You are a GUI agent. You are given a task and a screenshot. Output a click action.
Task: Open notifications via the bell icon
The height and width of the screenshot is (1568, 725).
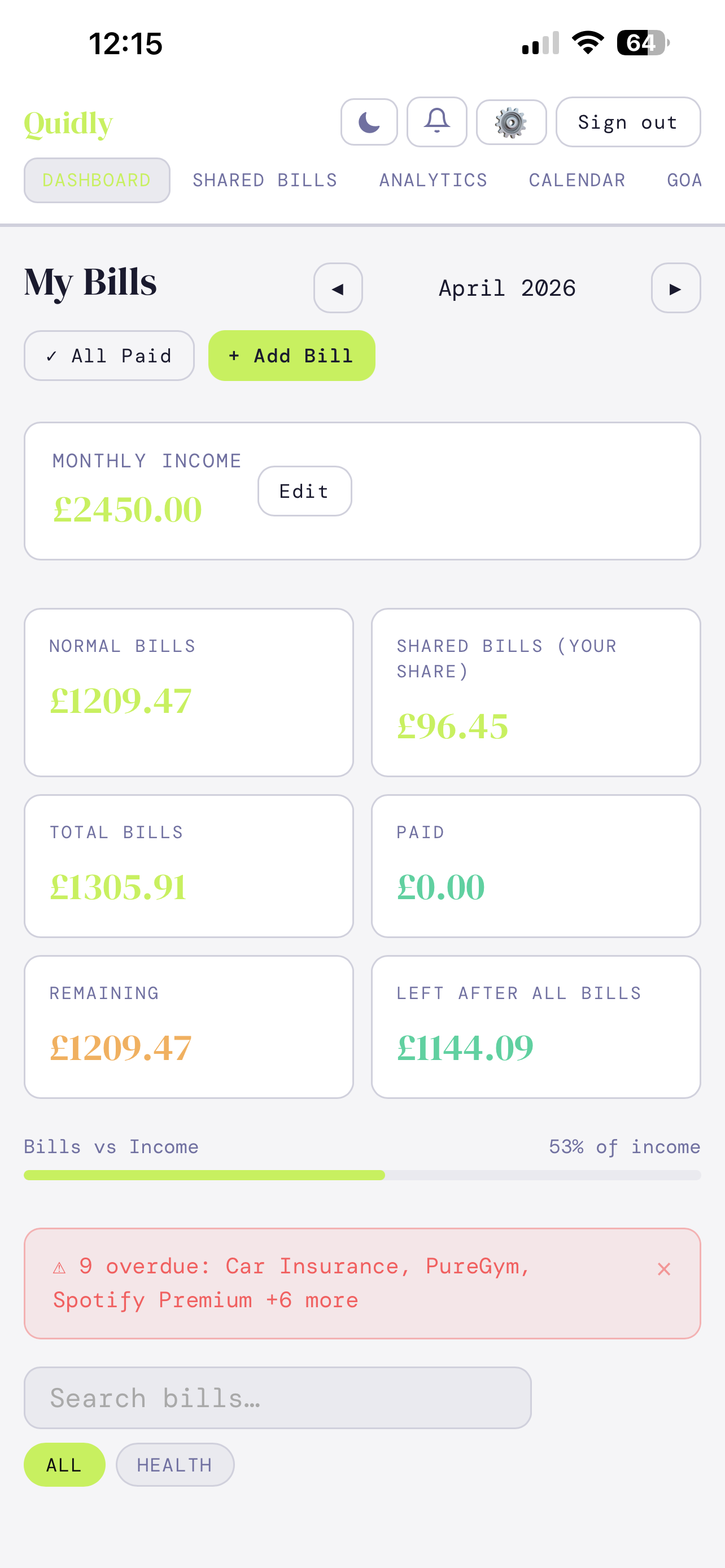[x=436, y=122]
